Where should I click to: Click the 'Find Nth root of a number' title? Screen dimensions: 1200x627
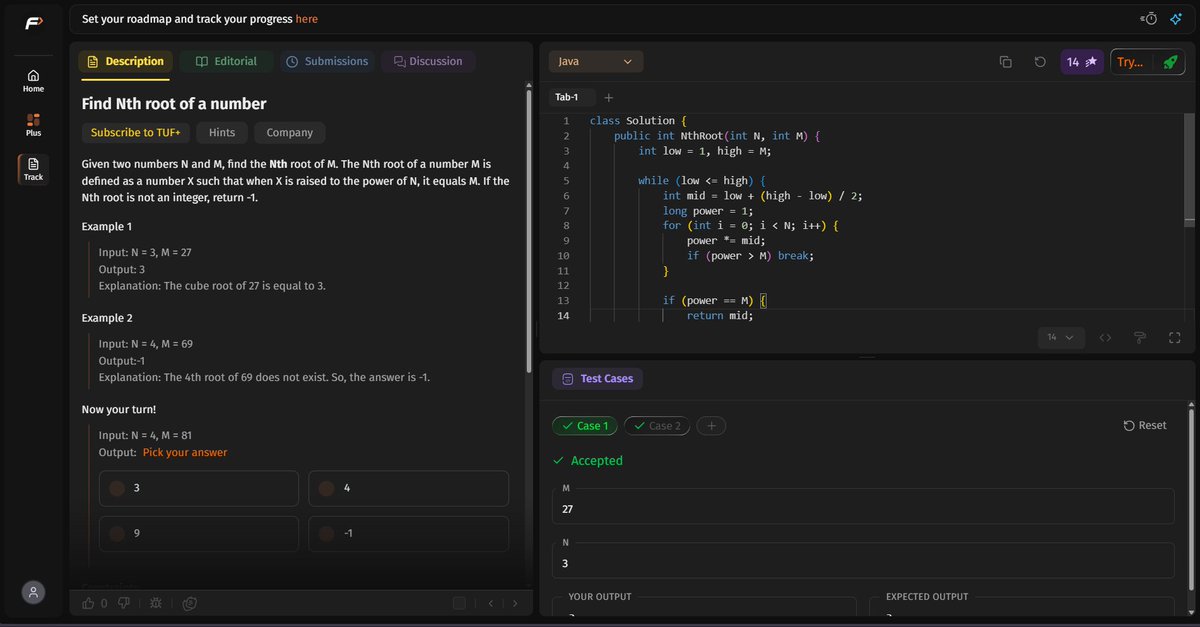tap(174, 104)
